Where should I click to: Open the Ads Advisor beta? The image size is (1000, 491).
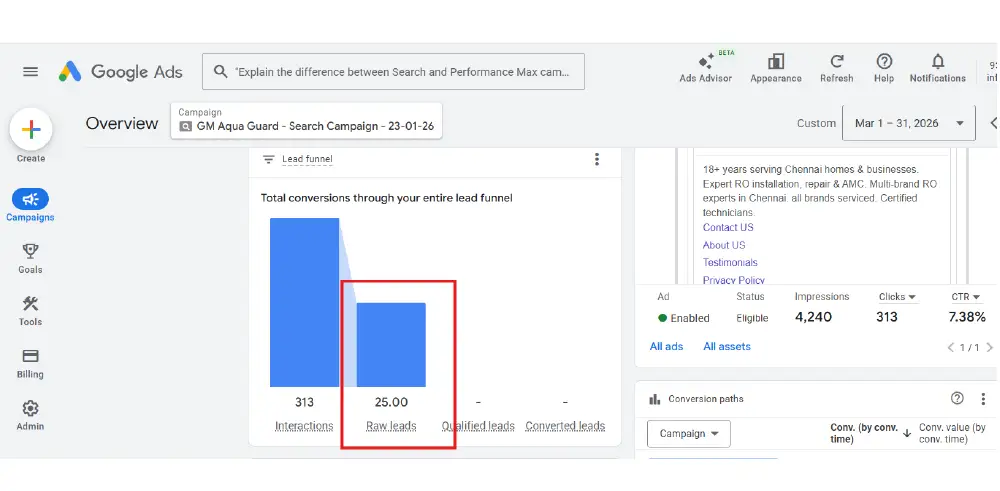(x=706, y=66)
